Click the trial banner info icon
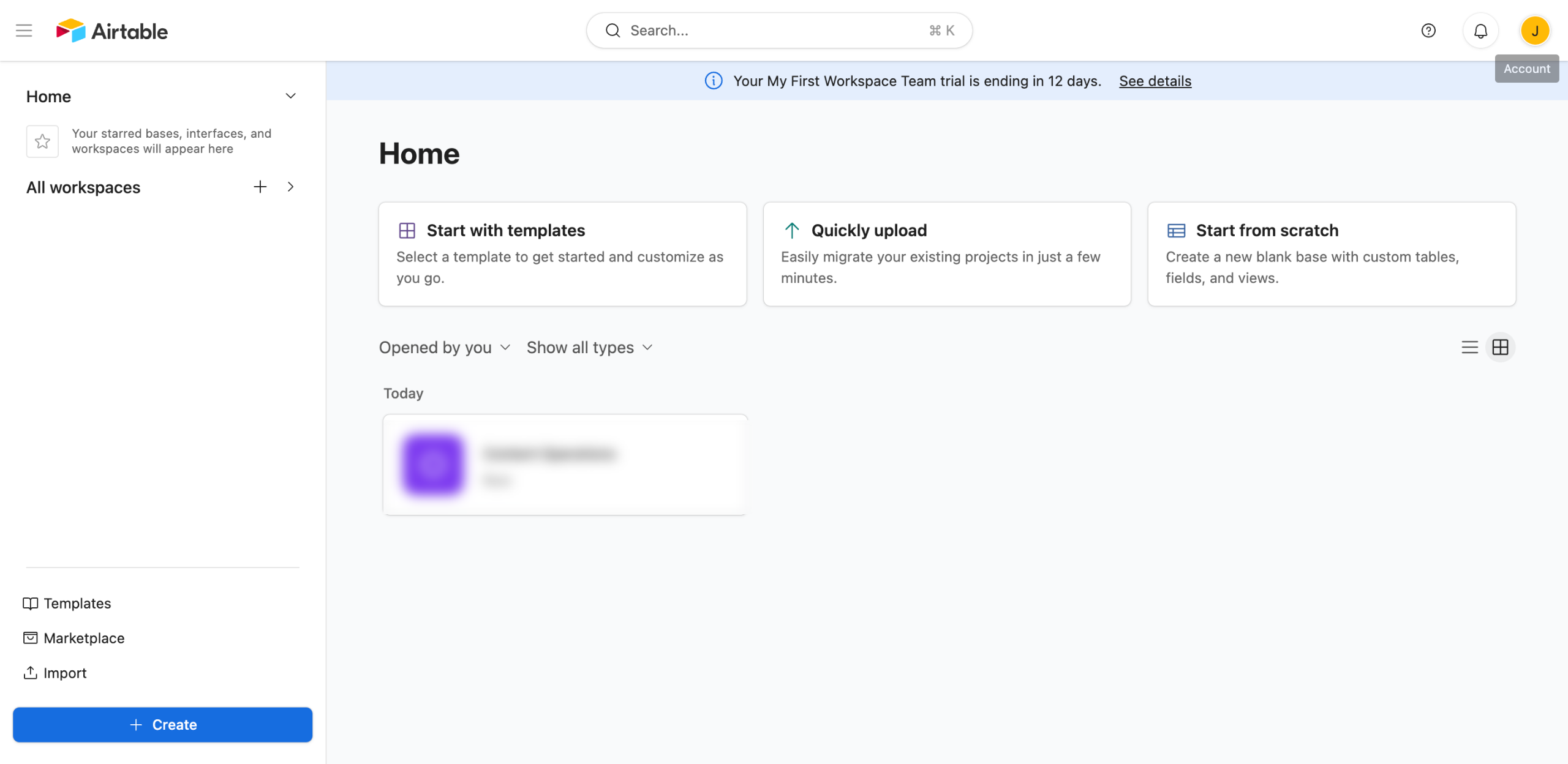The image size is (1568, 764). (714, 81)
